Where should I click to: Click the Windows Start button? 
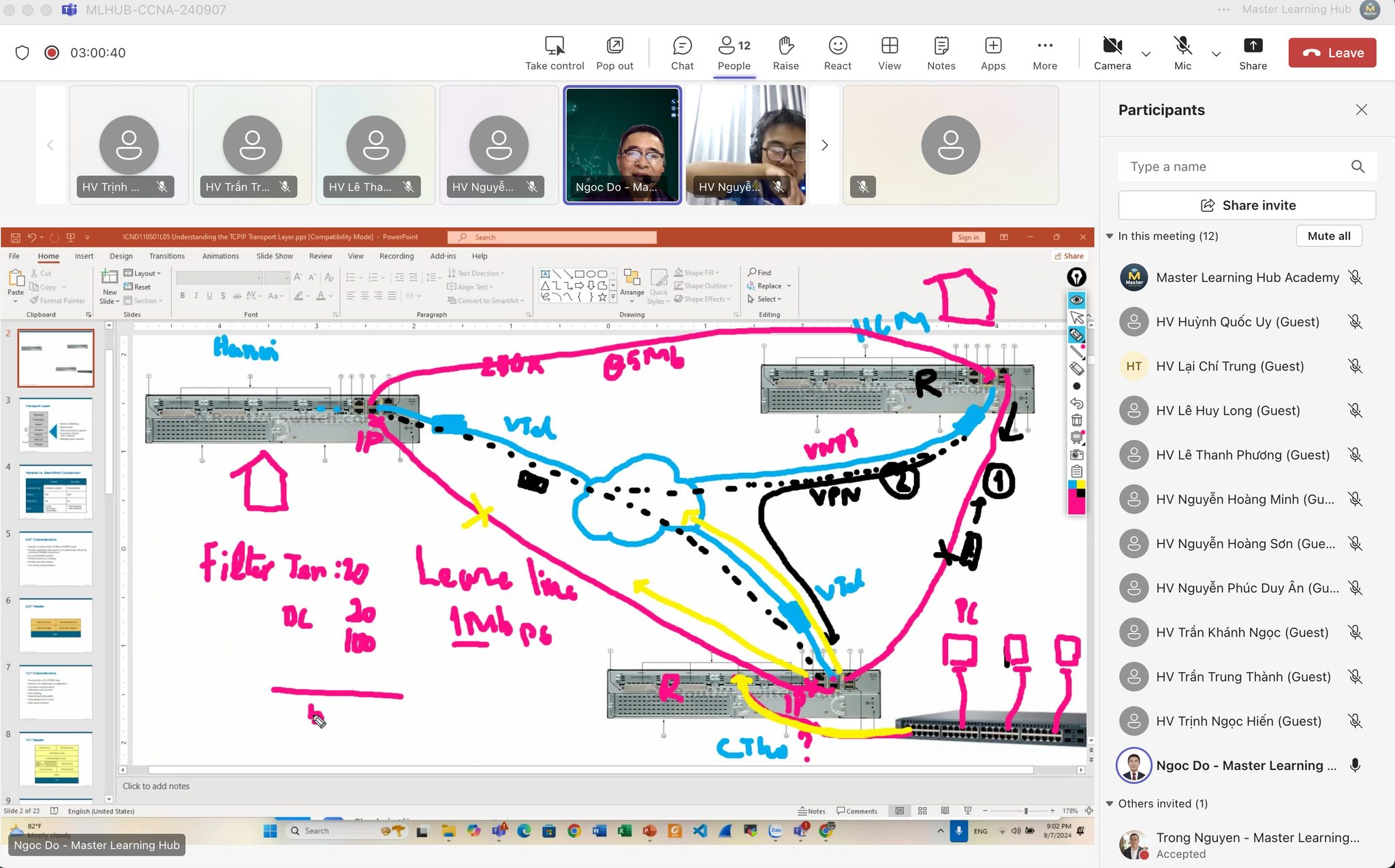(270, 831)
